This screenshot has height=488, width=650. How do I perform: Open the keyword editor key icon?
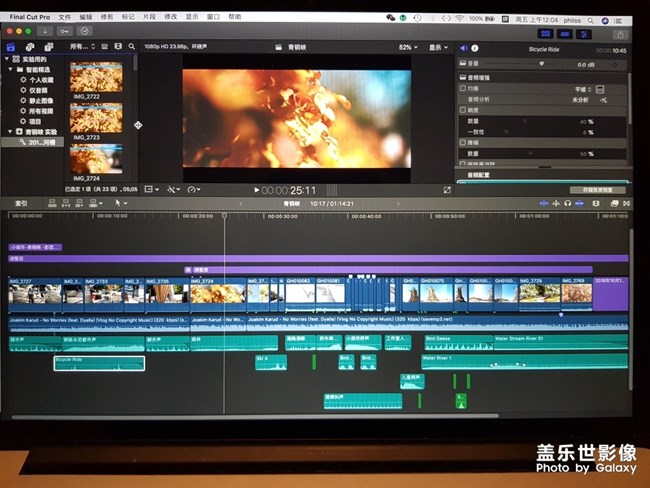(66, 31)
